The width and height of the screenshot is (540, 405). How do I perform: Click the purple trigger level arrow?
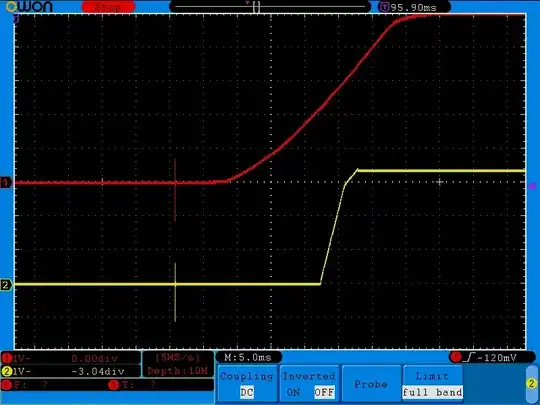tap(532, 186)
